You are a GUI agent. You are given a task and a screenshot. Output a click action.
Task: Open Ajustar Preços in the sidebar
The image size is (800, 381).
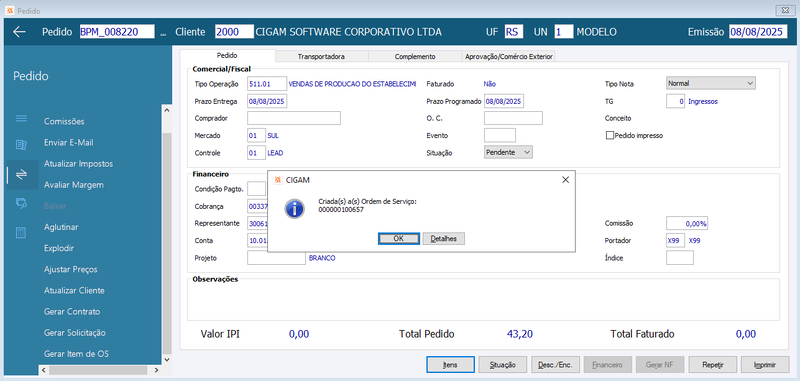(71, 269)
